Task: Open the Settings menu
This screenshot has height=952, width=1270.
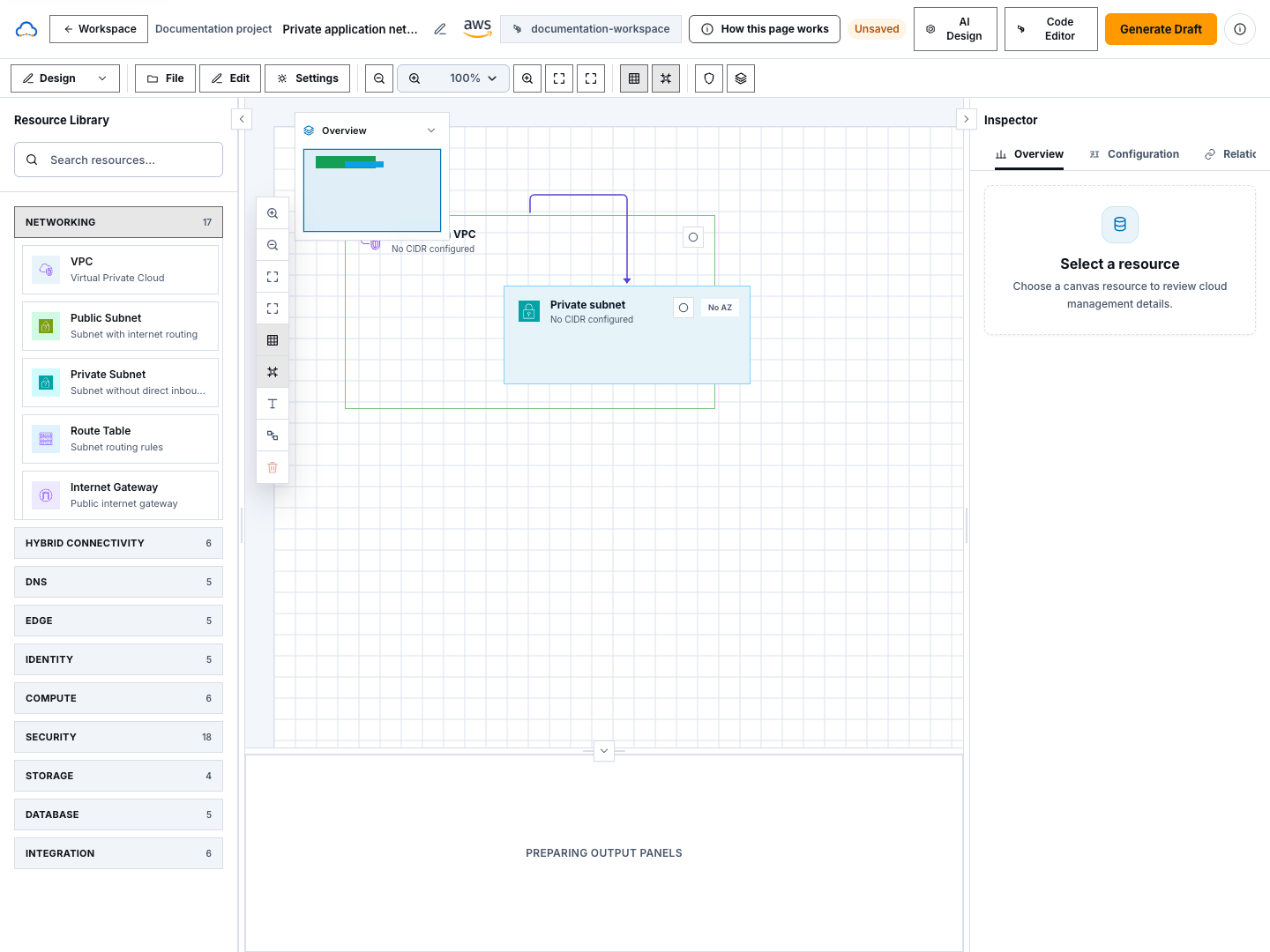Action: 308,78
